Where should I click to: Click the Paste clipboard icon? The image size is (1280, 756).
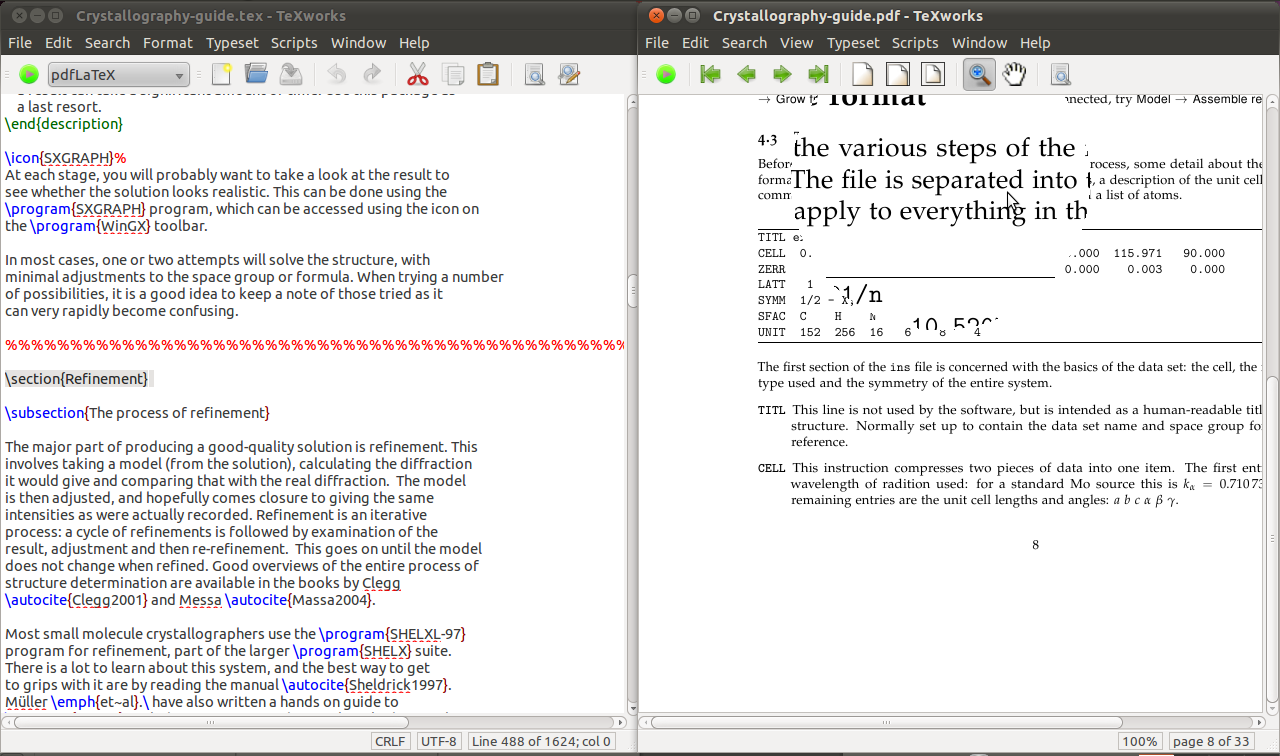point(488,74)
